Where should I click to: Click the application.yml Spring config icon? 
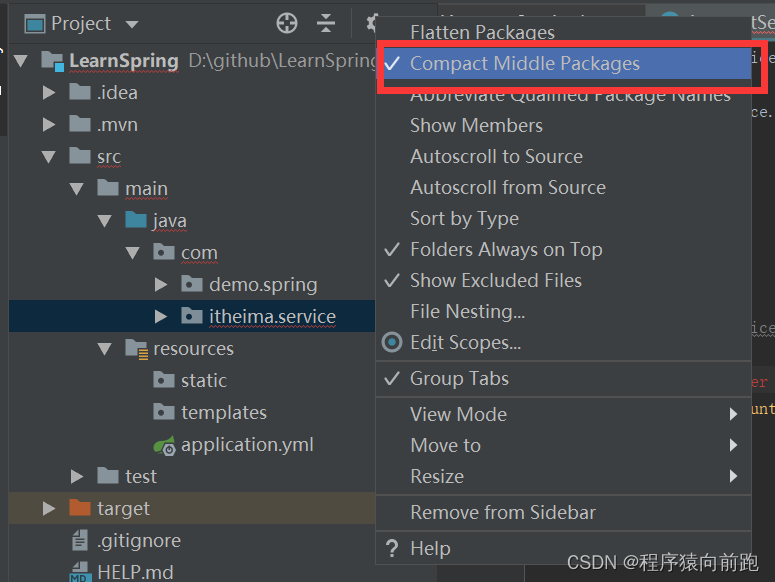[165, 446]
